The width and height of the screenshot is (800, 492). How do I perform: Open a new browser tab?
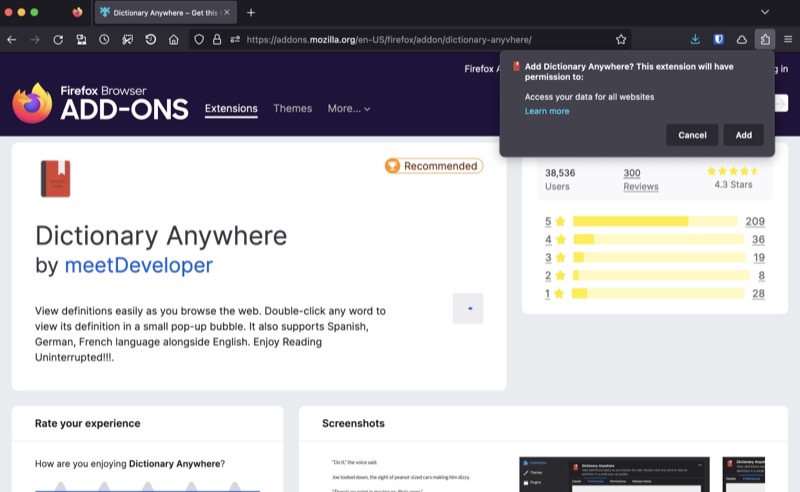click(251, 13)
